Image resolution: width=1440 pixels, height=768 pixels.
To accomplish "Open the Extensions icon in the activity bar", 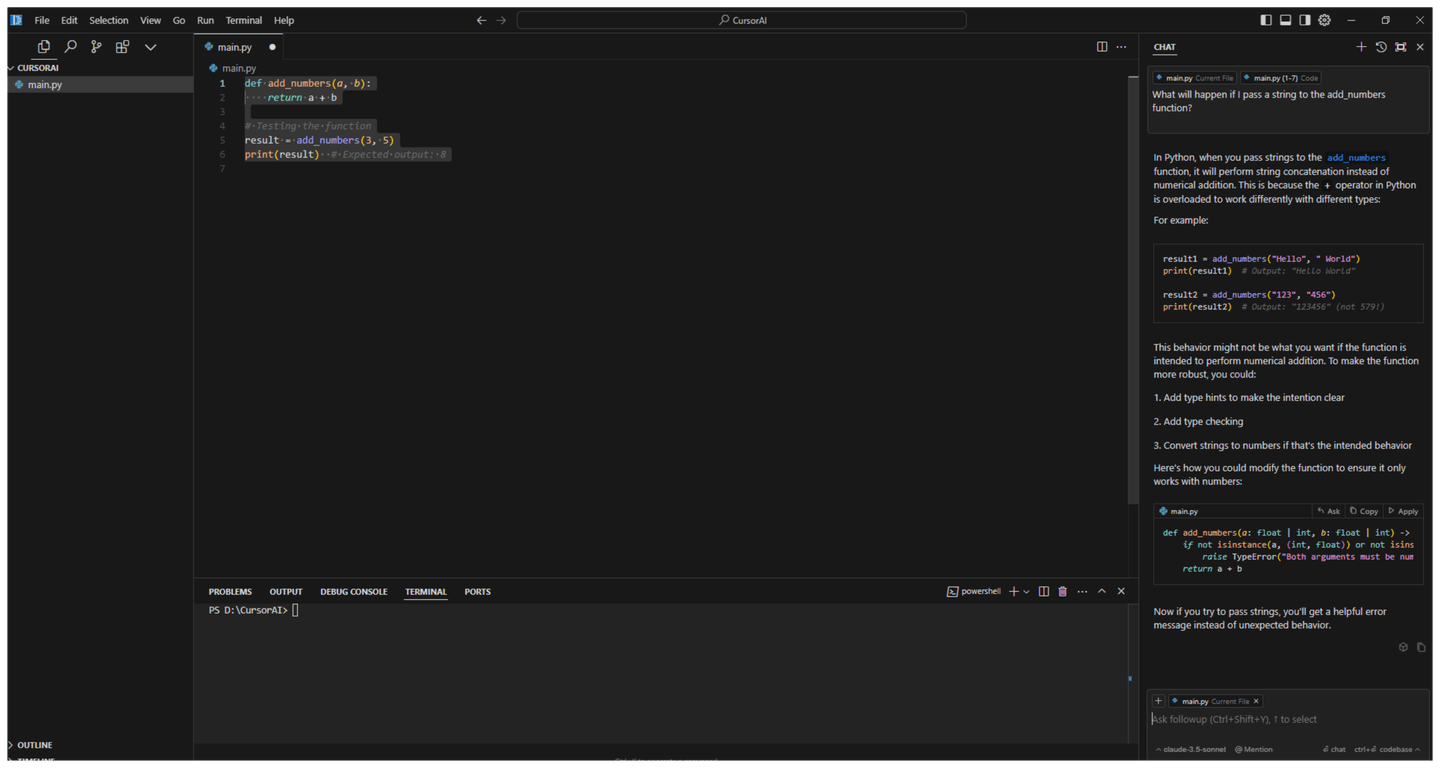I will pyautogui.click(x=122, y=47).
